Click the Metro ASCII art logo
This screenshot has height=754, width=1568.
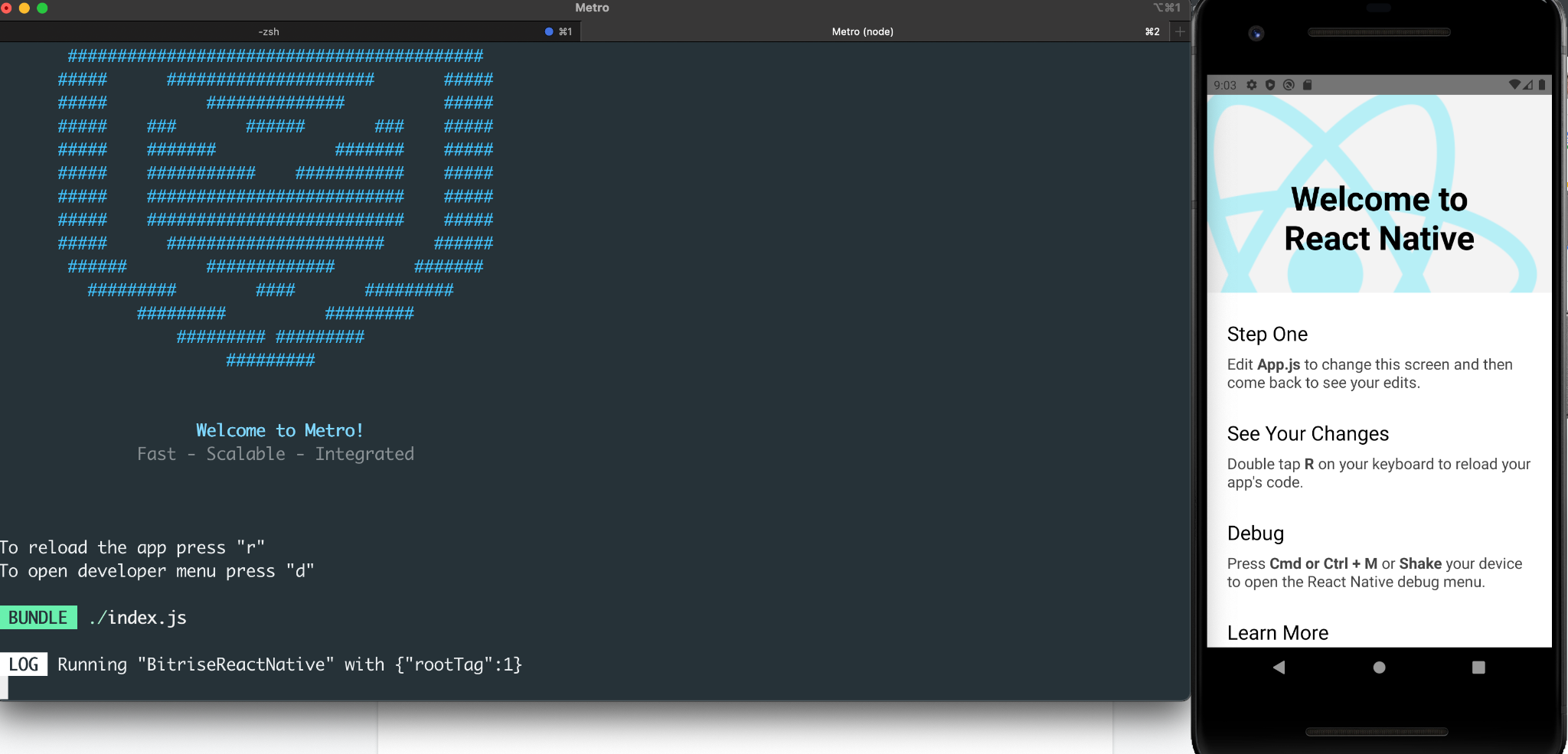276,207
